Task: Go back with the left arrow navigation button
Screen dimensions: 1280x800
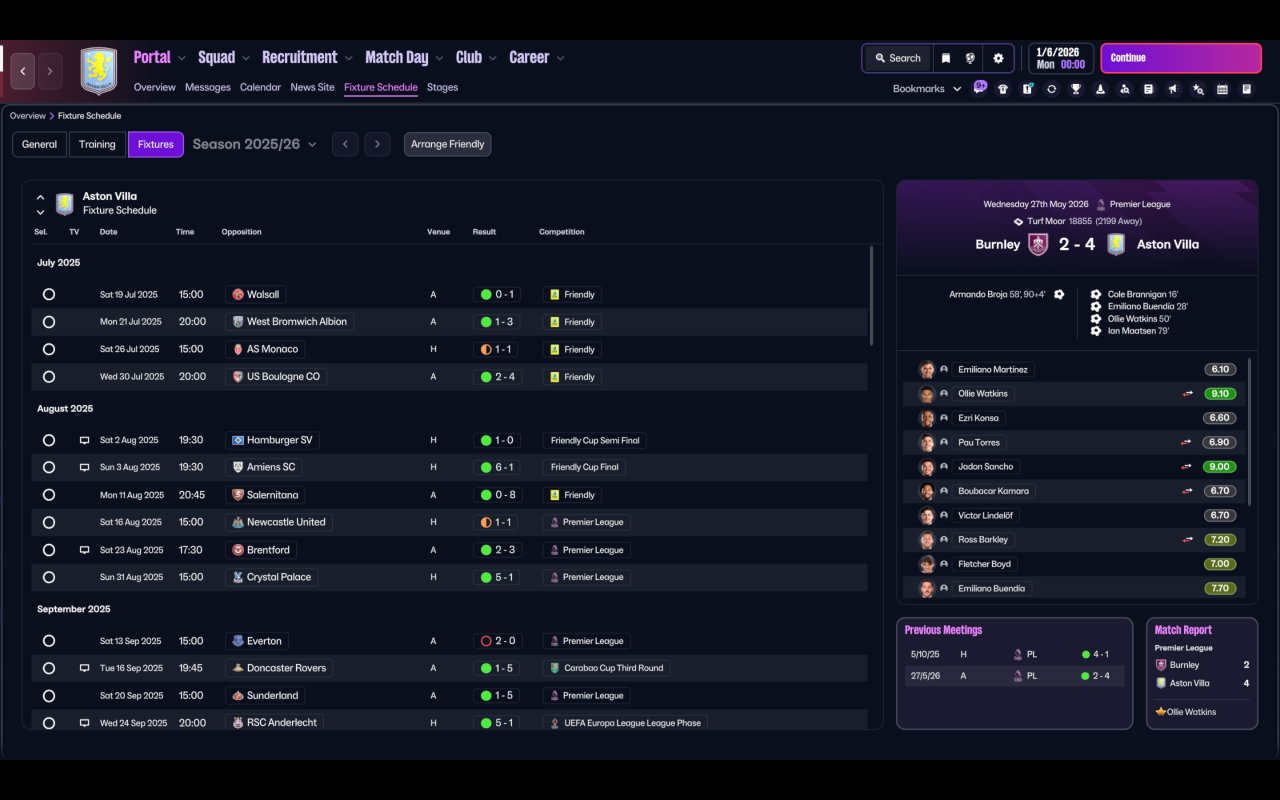Action: (23, 71)
